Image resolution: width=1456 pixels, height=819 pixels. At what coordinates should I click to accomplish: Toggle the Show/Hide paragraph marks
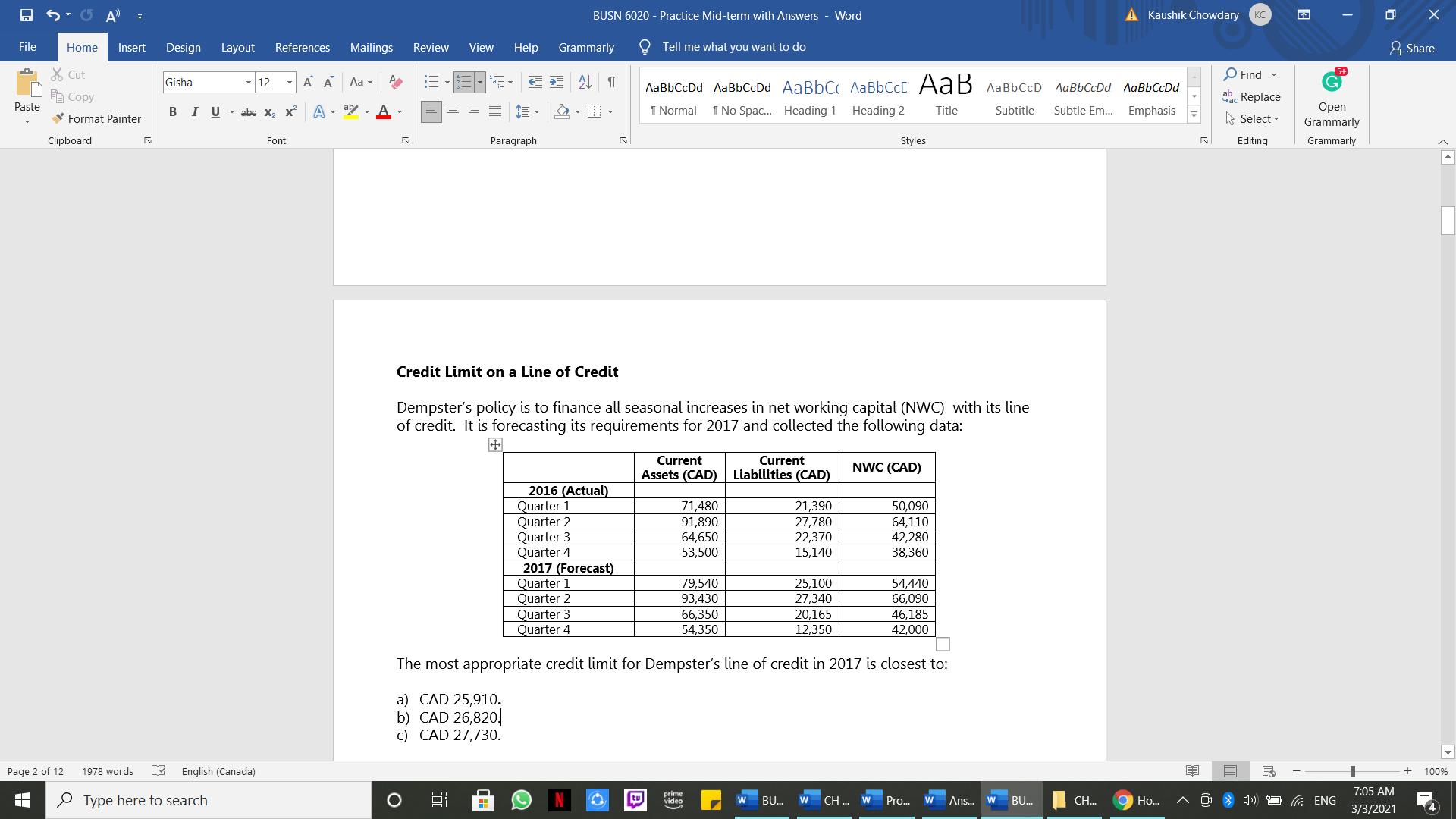click(x=612, y=82)
